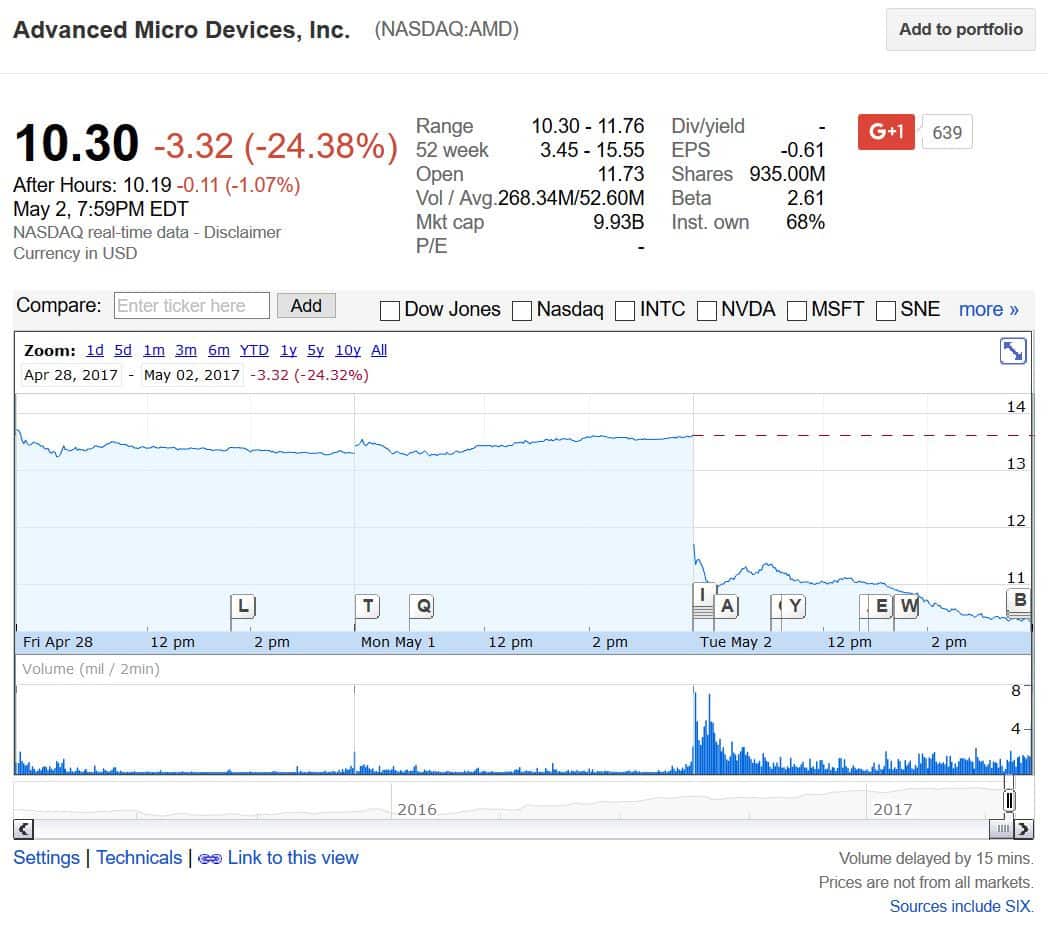Open the Disclaimer link
Viewport: 1048px width, 930px height.
tap(242, 232)
